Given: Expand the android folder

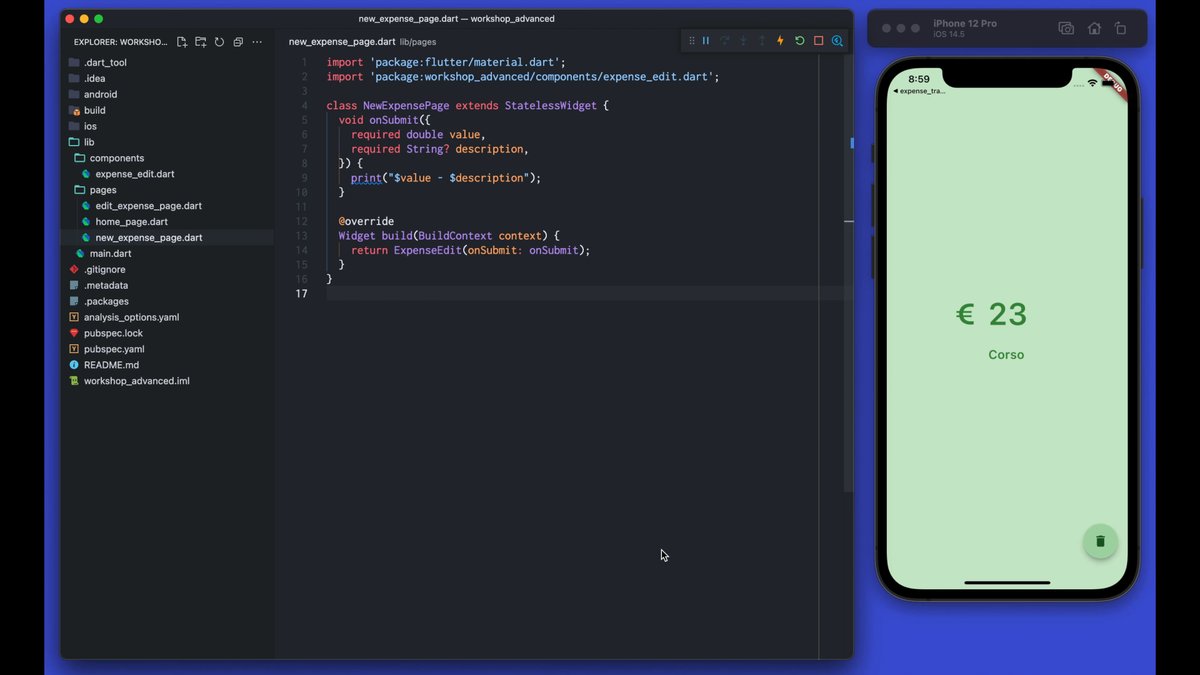Looking at the screenshot, I should (100, 94).
